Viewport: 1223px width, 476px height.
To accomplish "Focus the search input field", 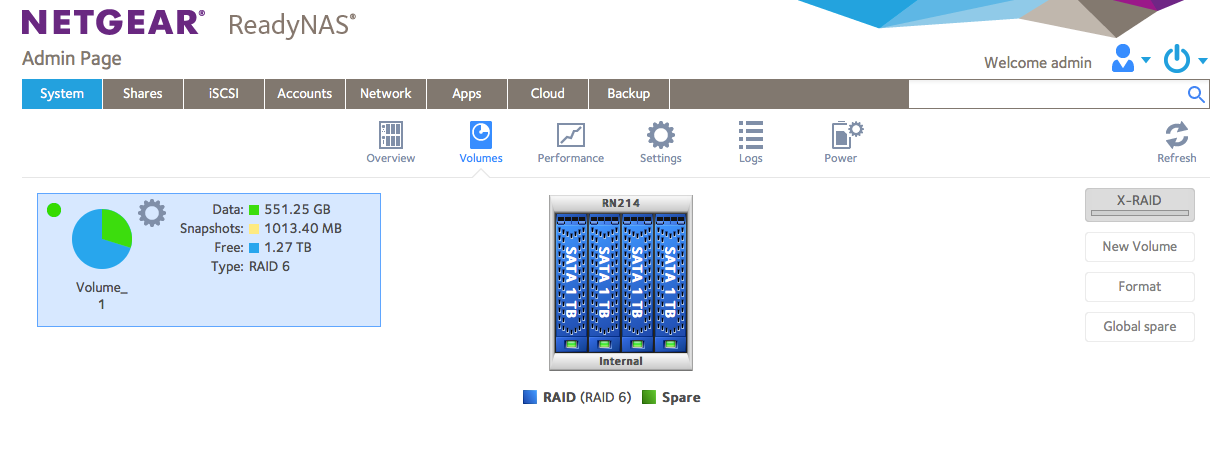I will coord(1046,94).
